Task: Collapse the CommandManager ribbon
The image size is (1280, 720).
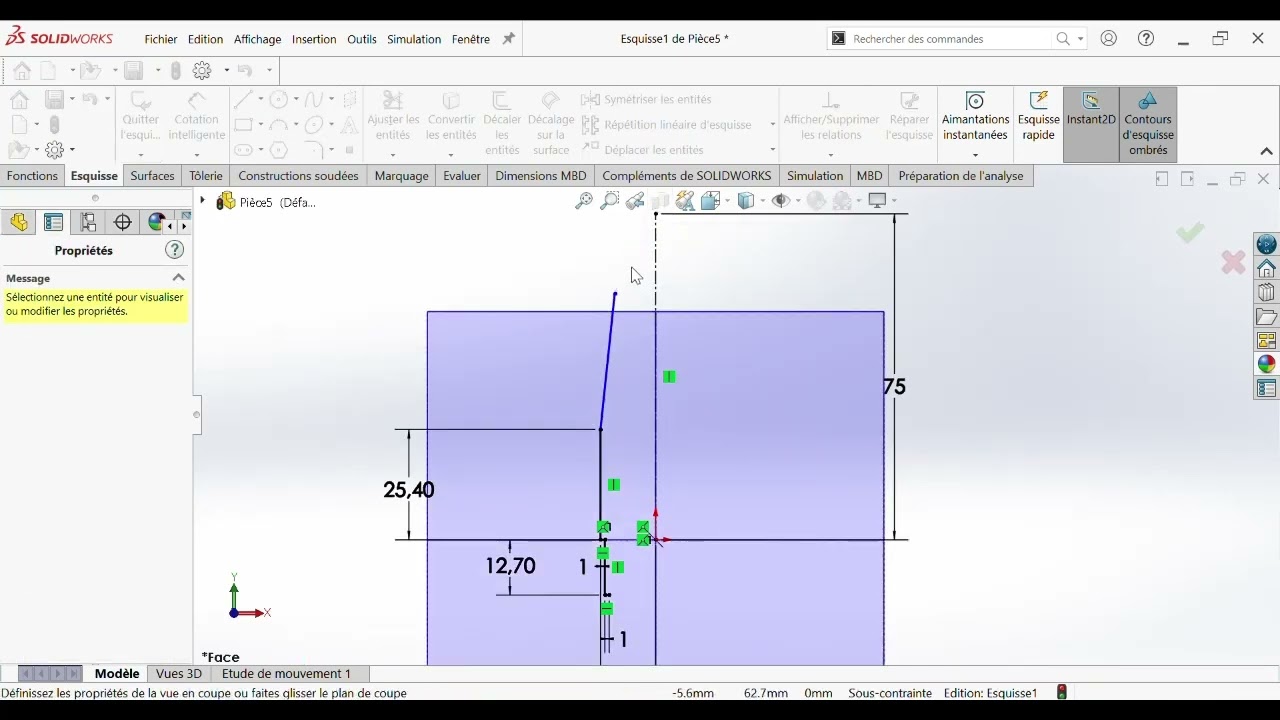Action: click(x=1266, y=152)
